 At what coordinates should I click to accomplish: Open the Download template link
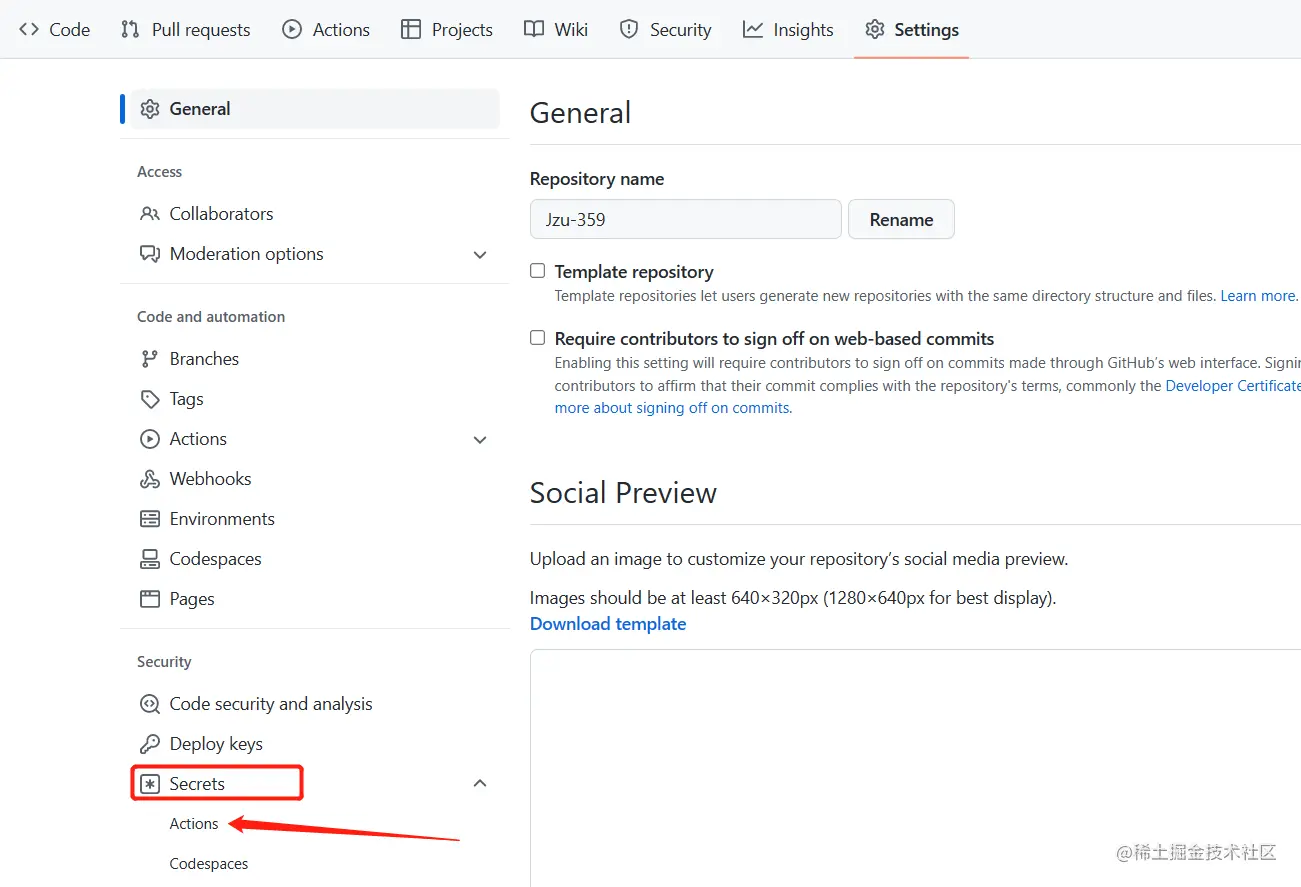pos(608,624)
